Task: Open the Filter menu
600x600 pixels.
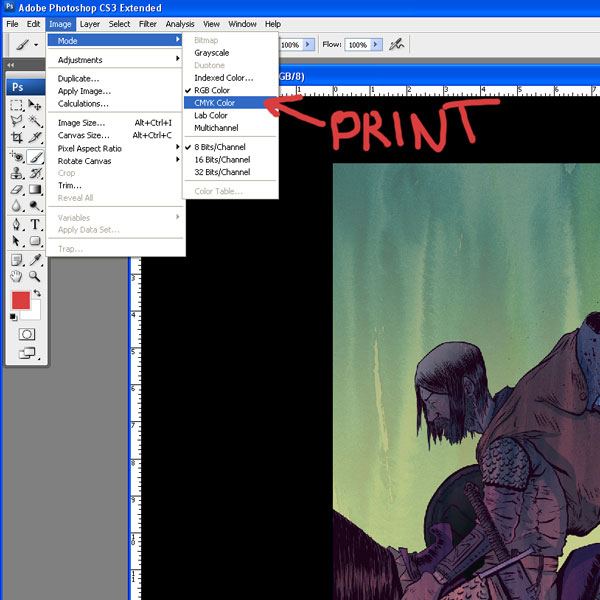Action: (x=148, y=24)
